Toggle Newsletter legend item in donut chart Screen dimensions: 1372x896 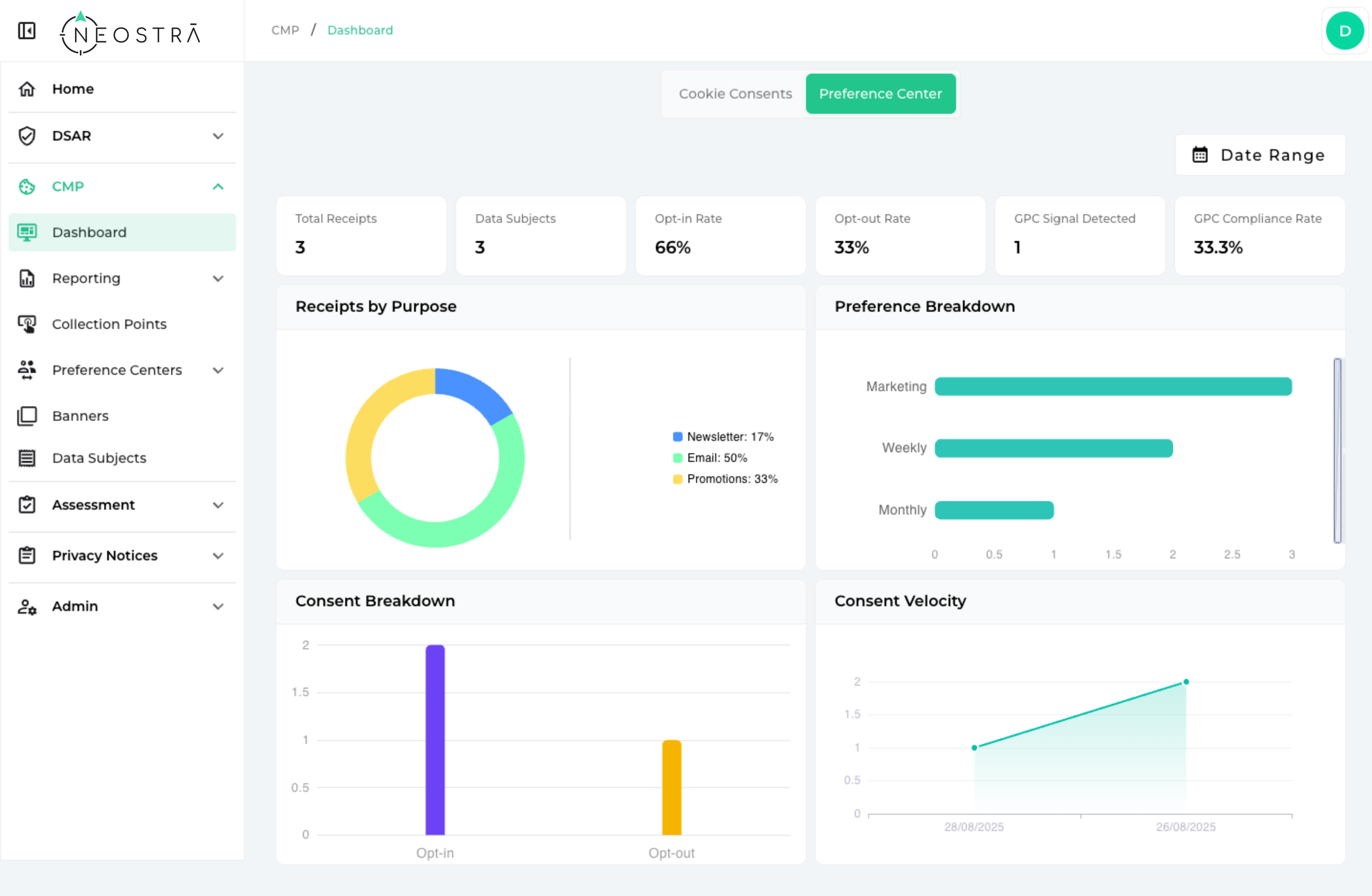point(723,436)
